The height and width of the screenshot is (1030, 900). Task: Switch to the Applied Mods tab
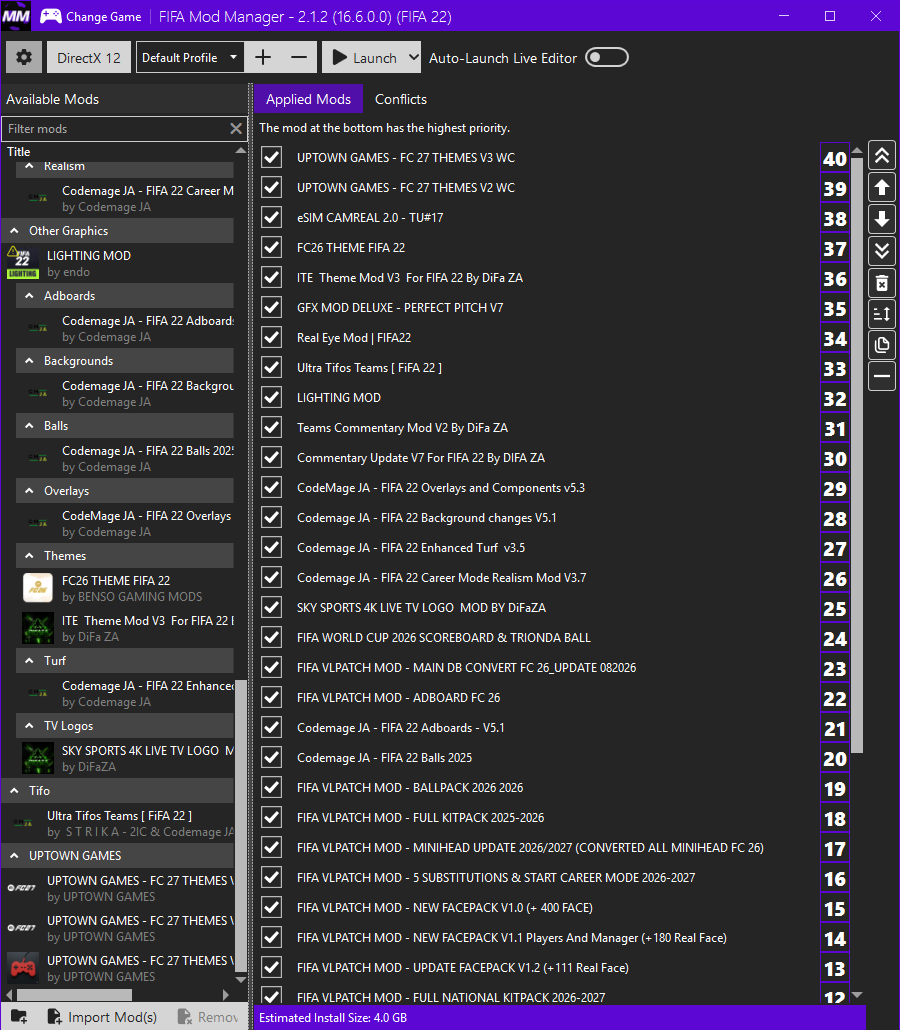coord(308,99)
